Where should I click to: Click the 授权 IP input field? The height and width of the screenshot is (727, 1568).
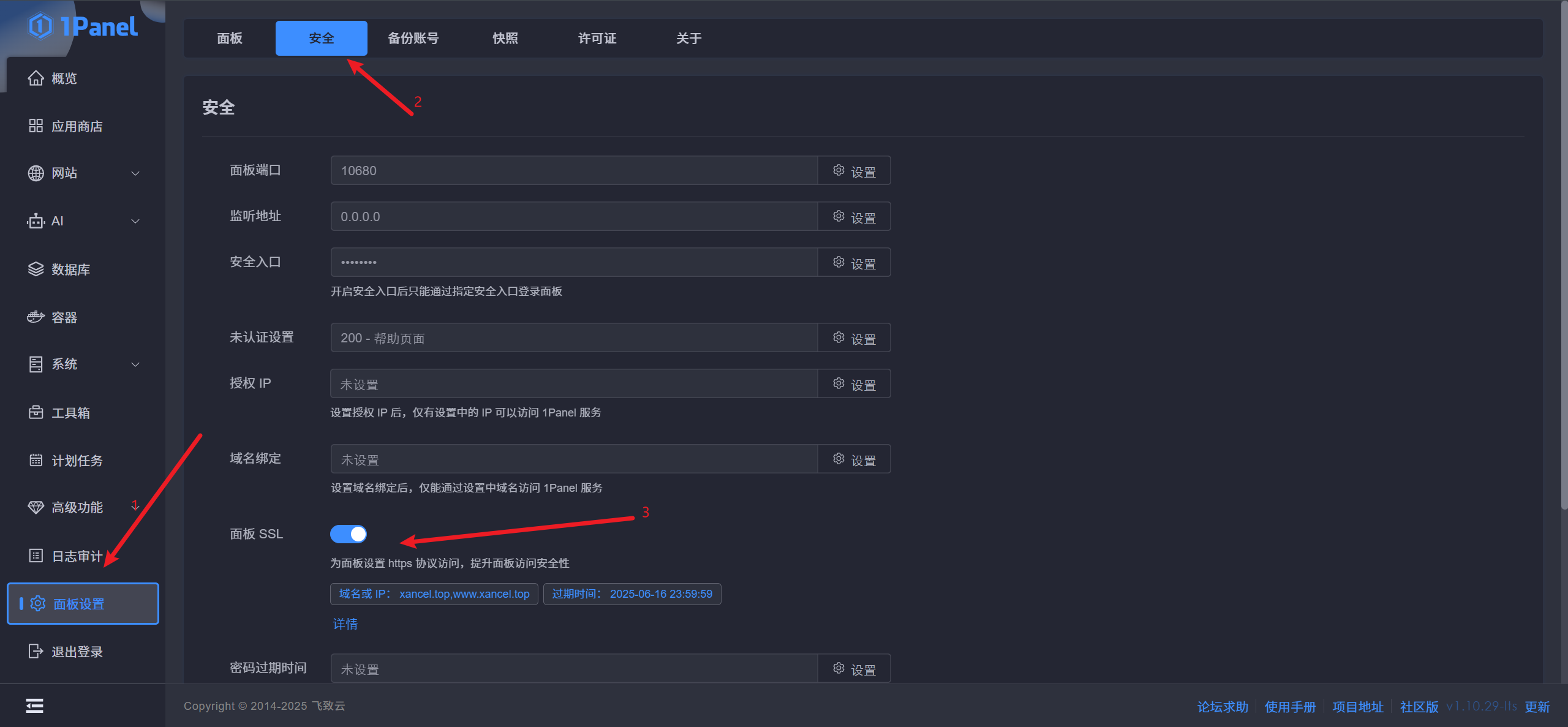pos(574,384)
